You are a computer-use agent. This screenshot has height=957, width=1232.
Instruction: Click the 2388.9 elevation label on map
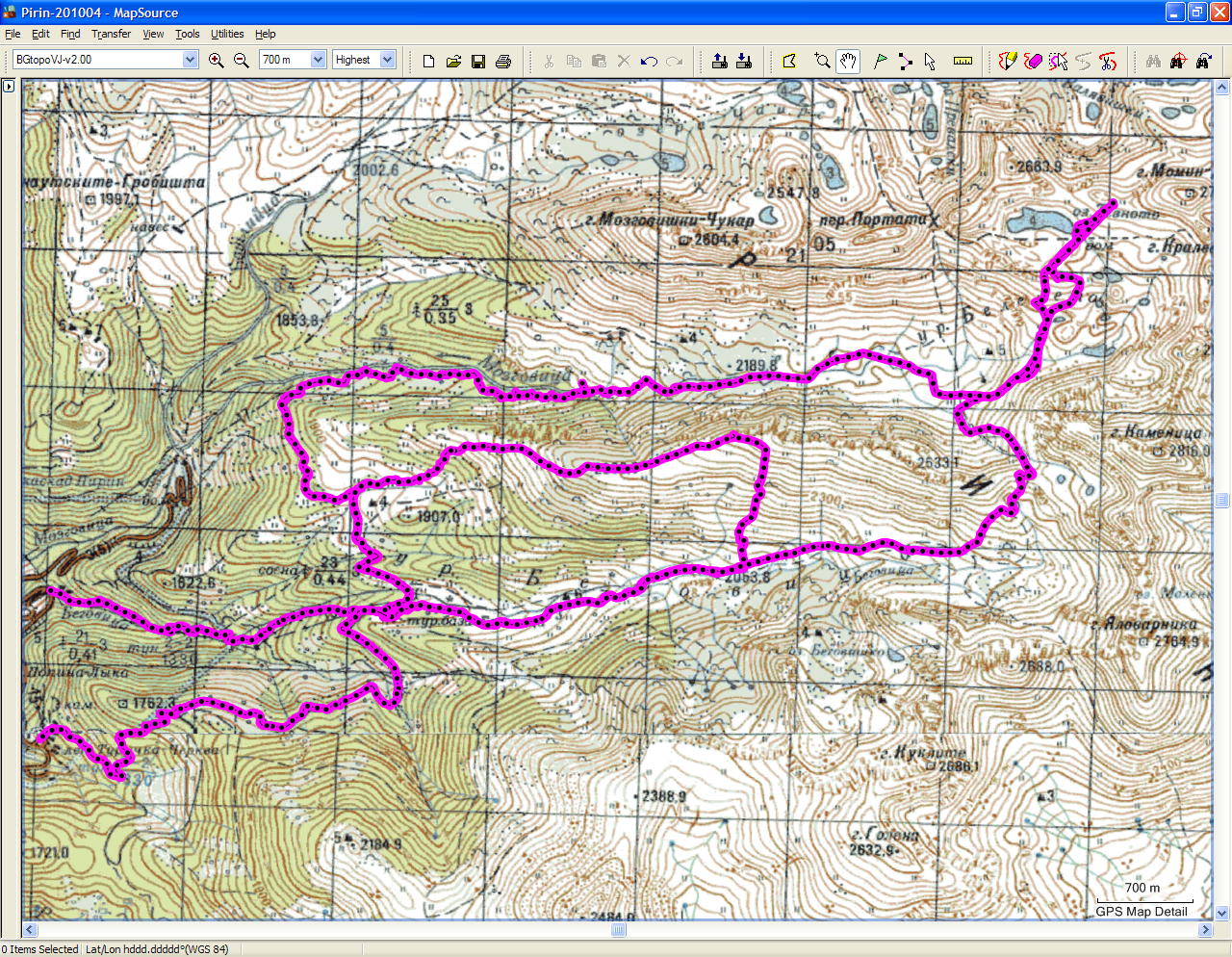coord(664,796)
